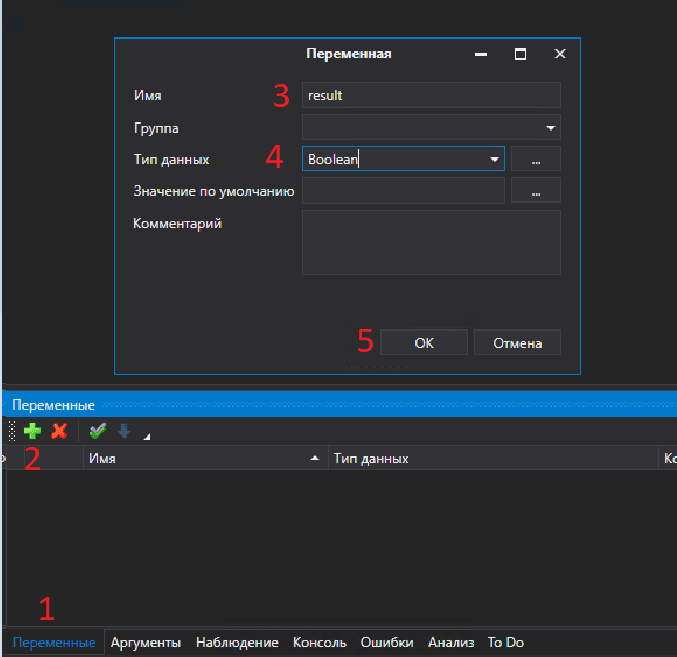Open the Консоль tab

(319, 642)
